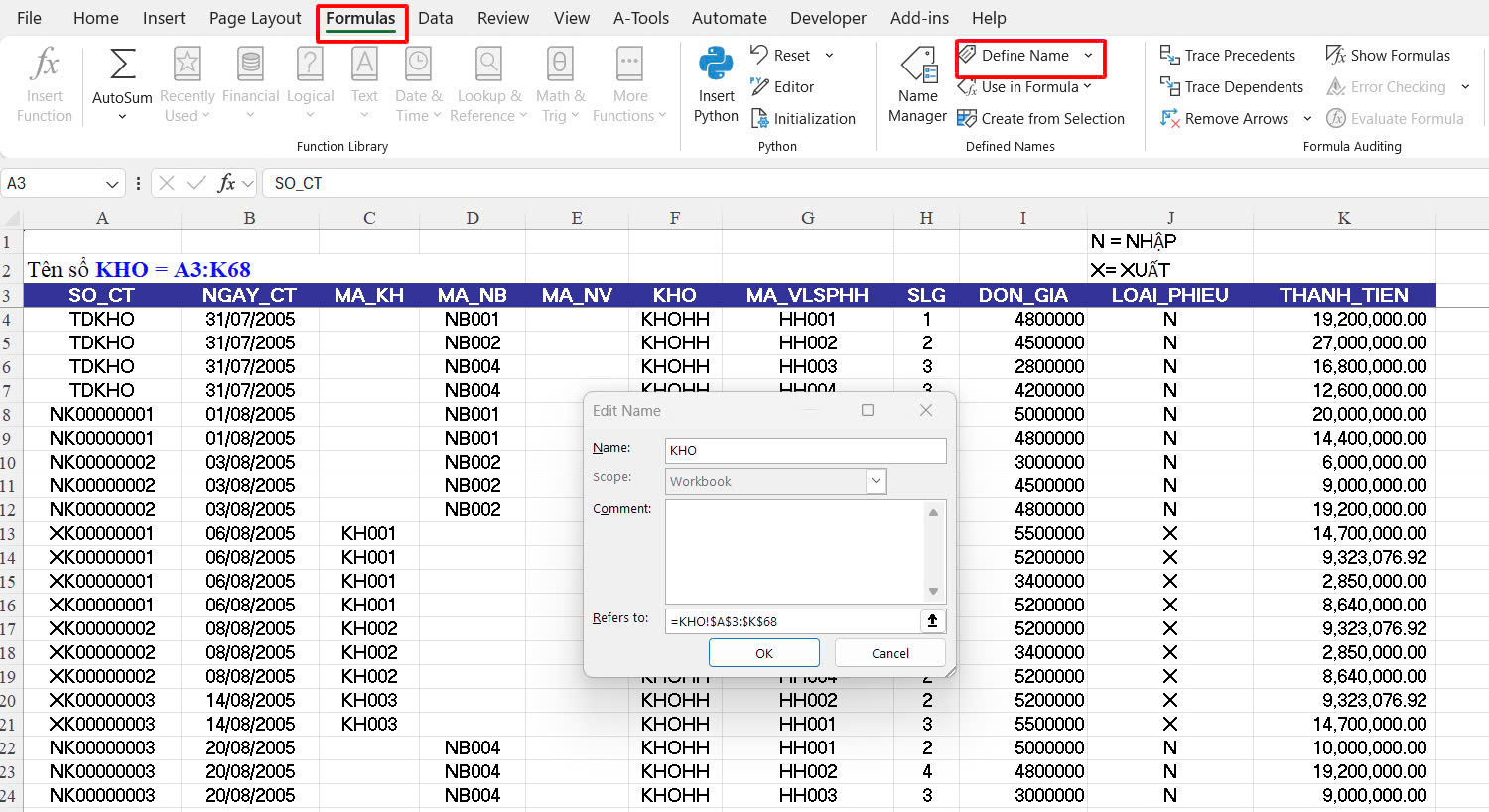Click the collapse range button in Refers to
This screenshot has height=812, width=1489.
(x=932, y=620)
